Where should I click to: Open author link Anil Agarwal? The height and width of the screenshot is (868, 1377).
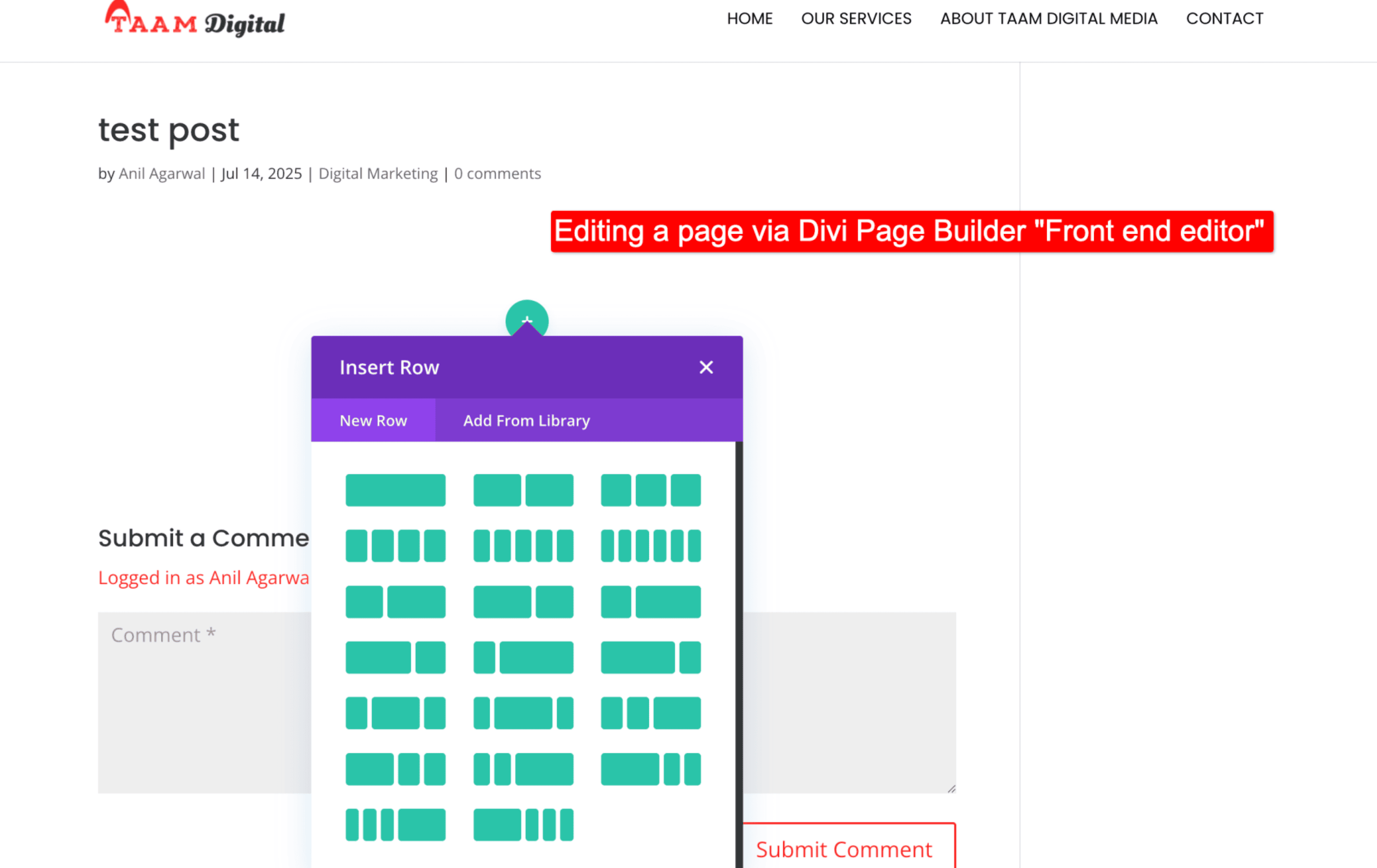point(162,173)
